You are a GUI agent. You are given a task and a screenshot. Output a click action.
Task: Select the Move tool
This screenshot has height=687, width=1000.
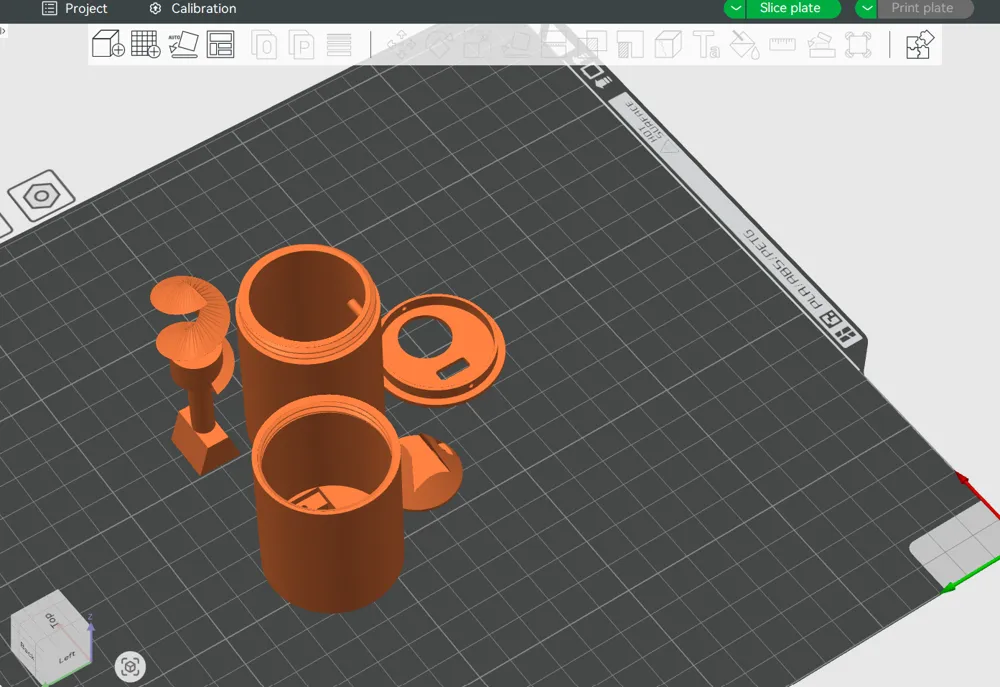pyautogui.click(x=401, y=45)
